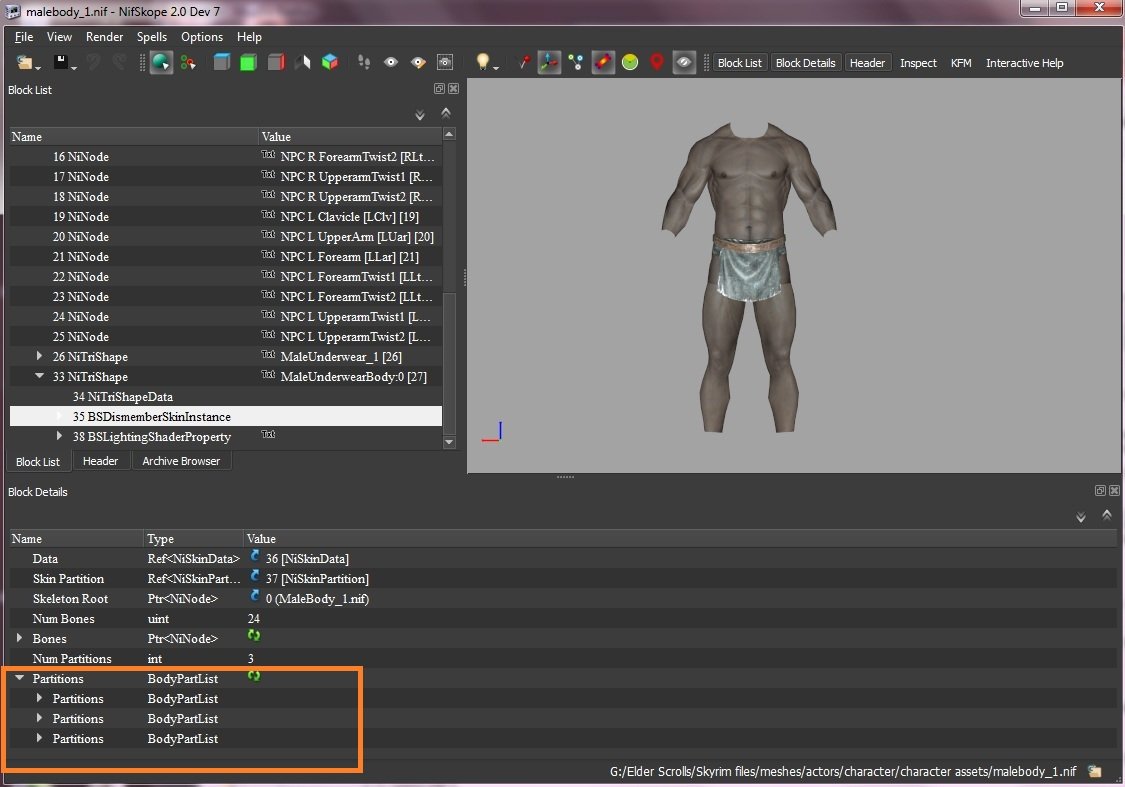Image resolution: width=1125 pixels, height=787 pixels.
Task: Open the lighting bulb dropdown arrow
Action: point(496,67)
